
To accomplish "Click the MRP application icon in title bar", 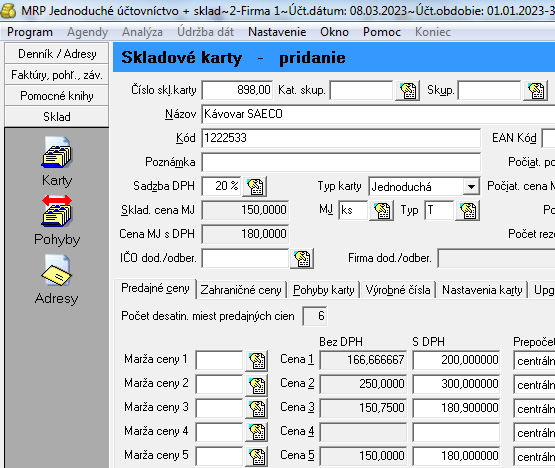I will pos(8,11).
